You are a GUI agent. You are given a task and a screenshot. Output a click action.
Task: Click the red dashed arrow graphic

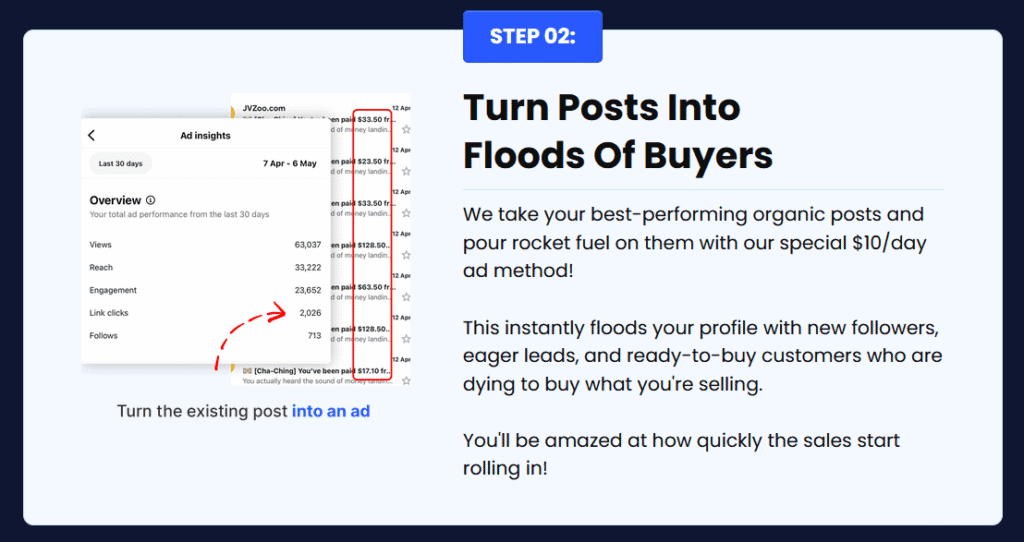click(x=251, y=338)
